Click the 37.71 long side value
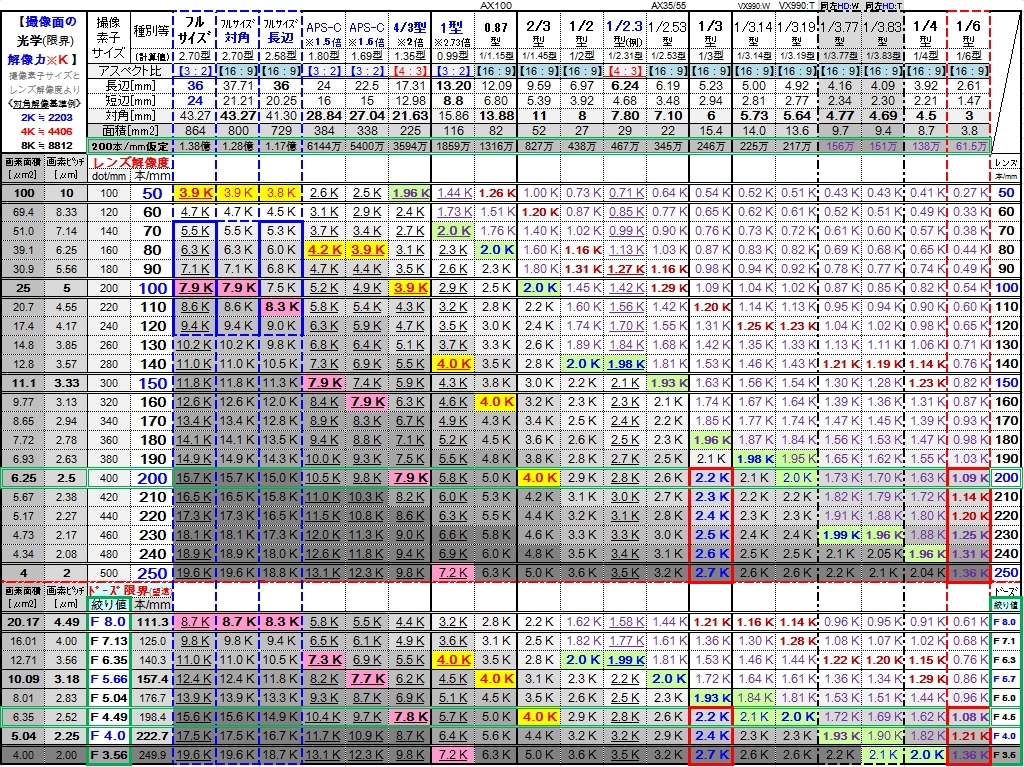Image resolution: width=1024 pixels, height=767 pixels. coord(238,86)
